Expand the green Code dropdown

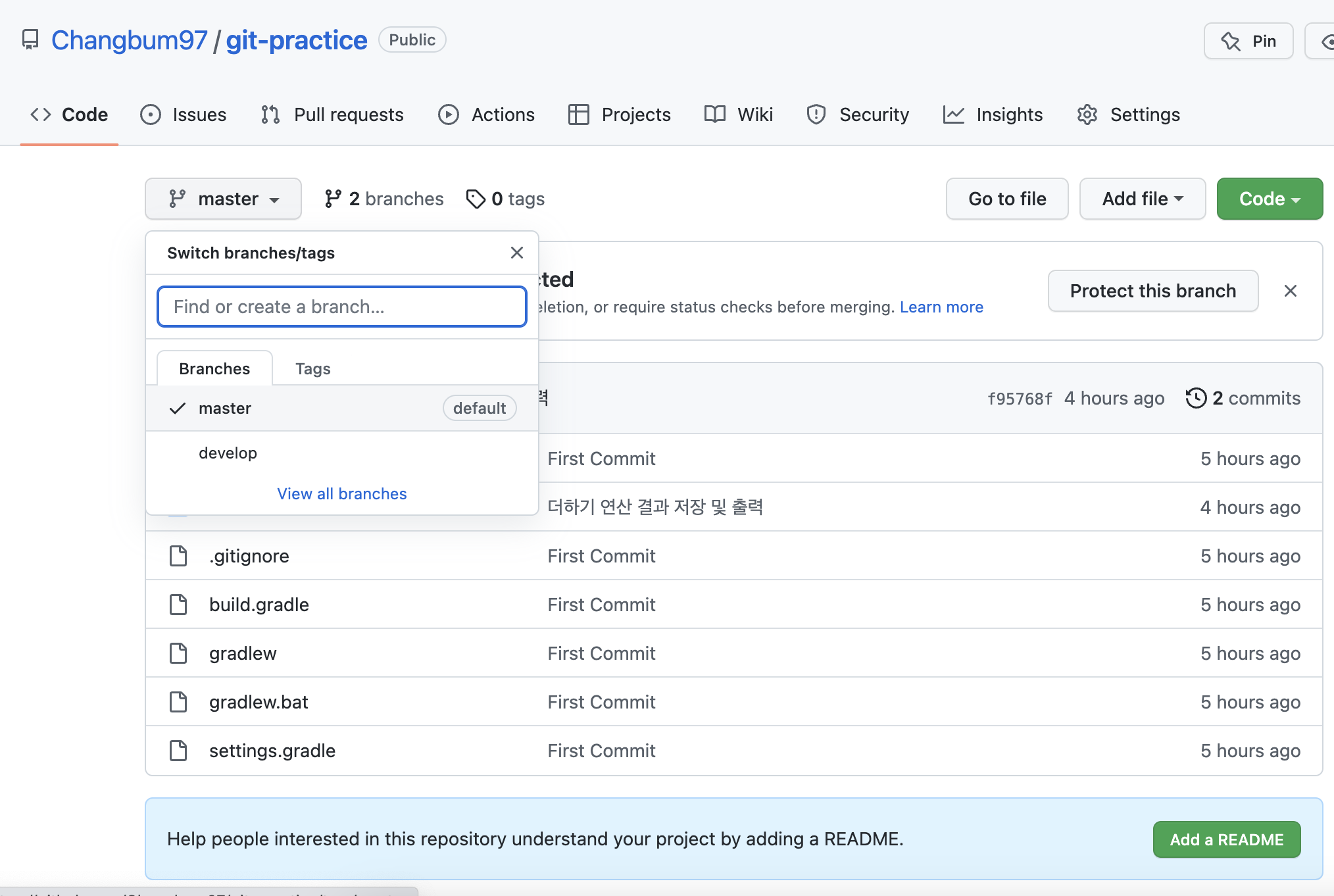point(1269,199)
